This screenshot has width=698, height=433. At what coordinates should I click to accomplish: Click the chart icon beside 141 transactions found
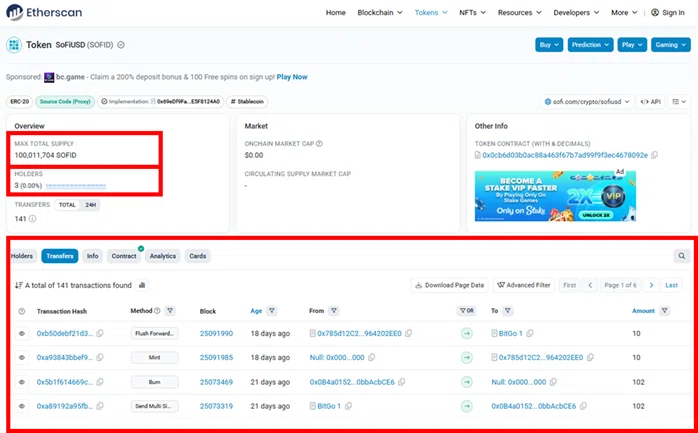pyautogui.click(x=142, y=285)
